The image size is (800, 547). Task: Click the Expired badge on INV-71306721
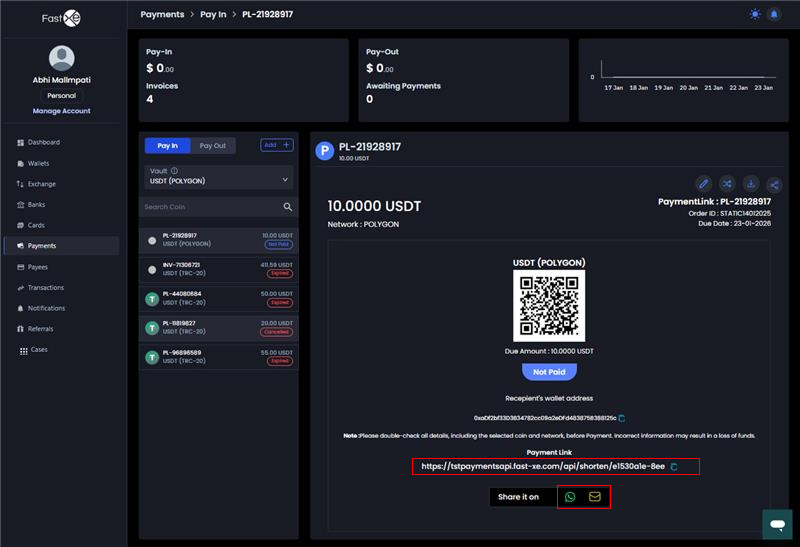point(280,274)
